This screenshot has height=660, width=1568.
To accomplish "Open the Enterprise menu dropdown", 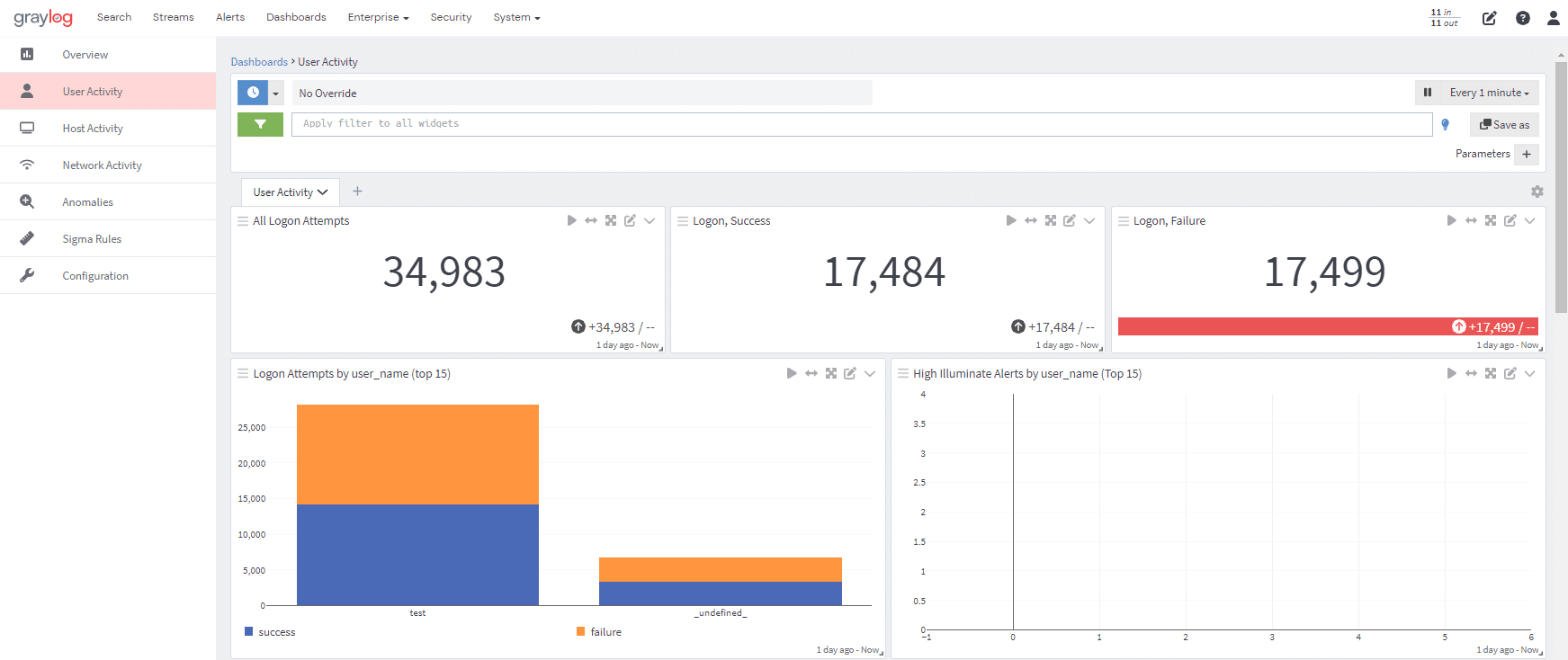I will (378, 17).
